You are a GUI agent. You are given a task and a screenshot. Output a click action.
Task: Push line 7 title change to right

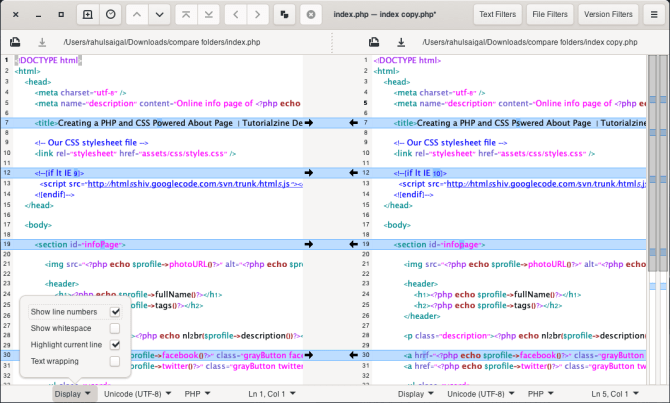click(309, 122)
